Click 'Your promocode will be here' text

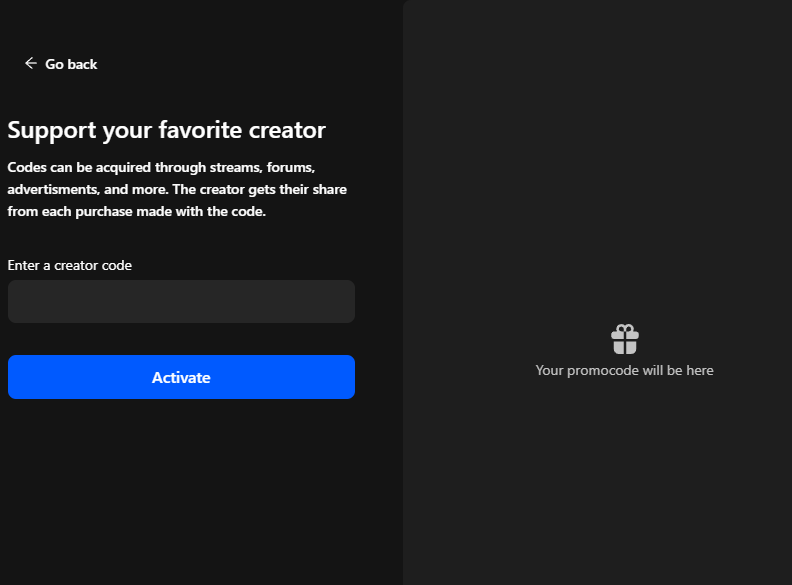624,370
